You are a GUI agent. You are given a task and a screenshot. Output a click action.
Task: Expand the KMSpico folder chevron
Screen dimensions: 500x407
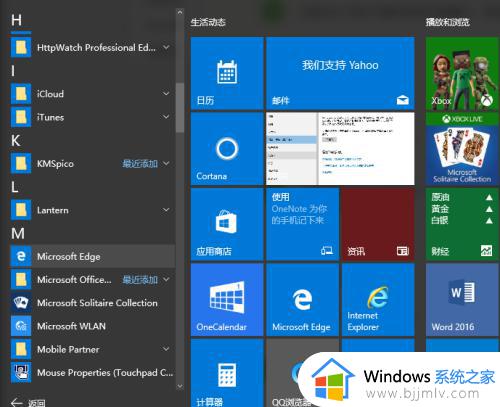(166, 163)
